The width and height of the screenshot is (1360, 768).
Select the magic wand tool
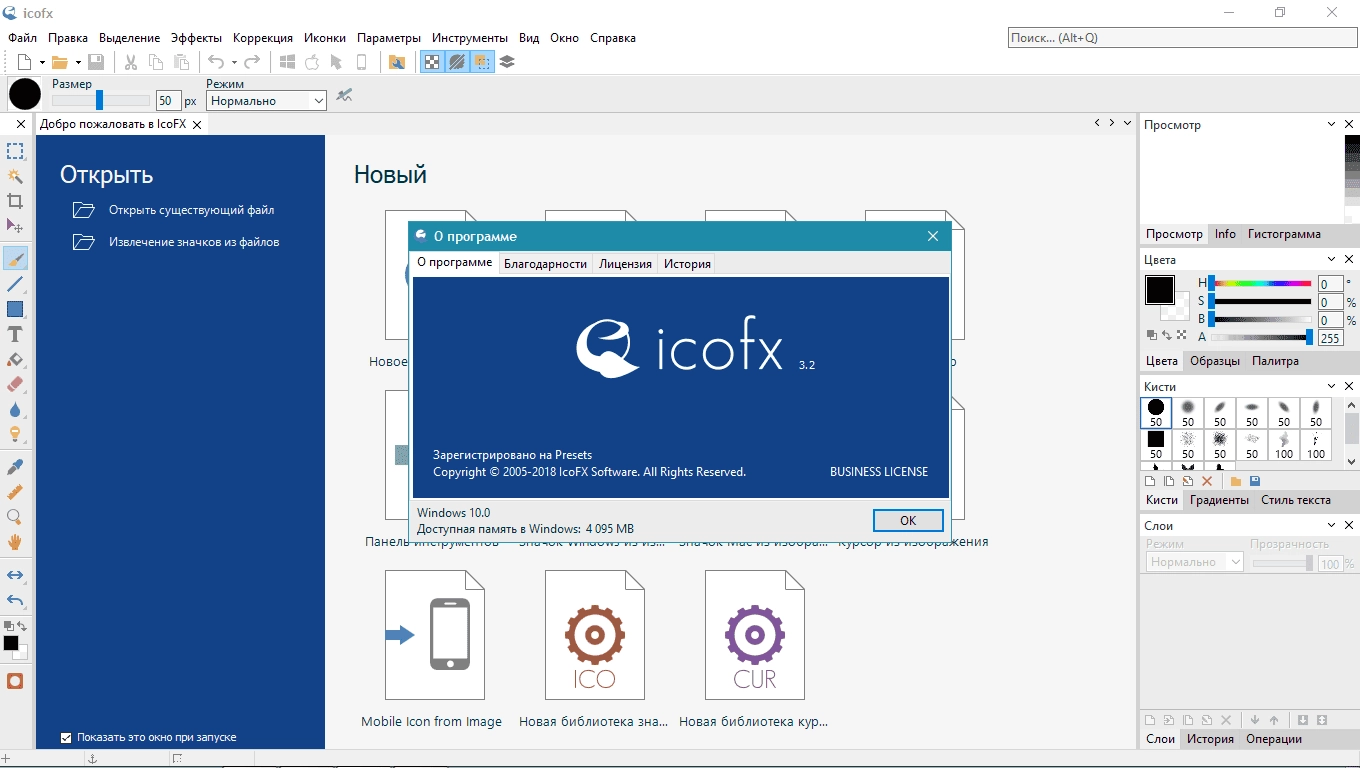point(15,176)
